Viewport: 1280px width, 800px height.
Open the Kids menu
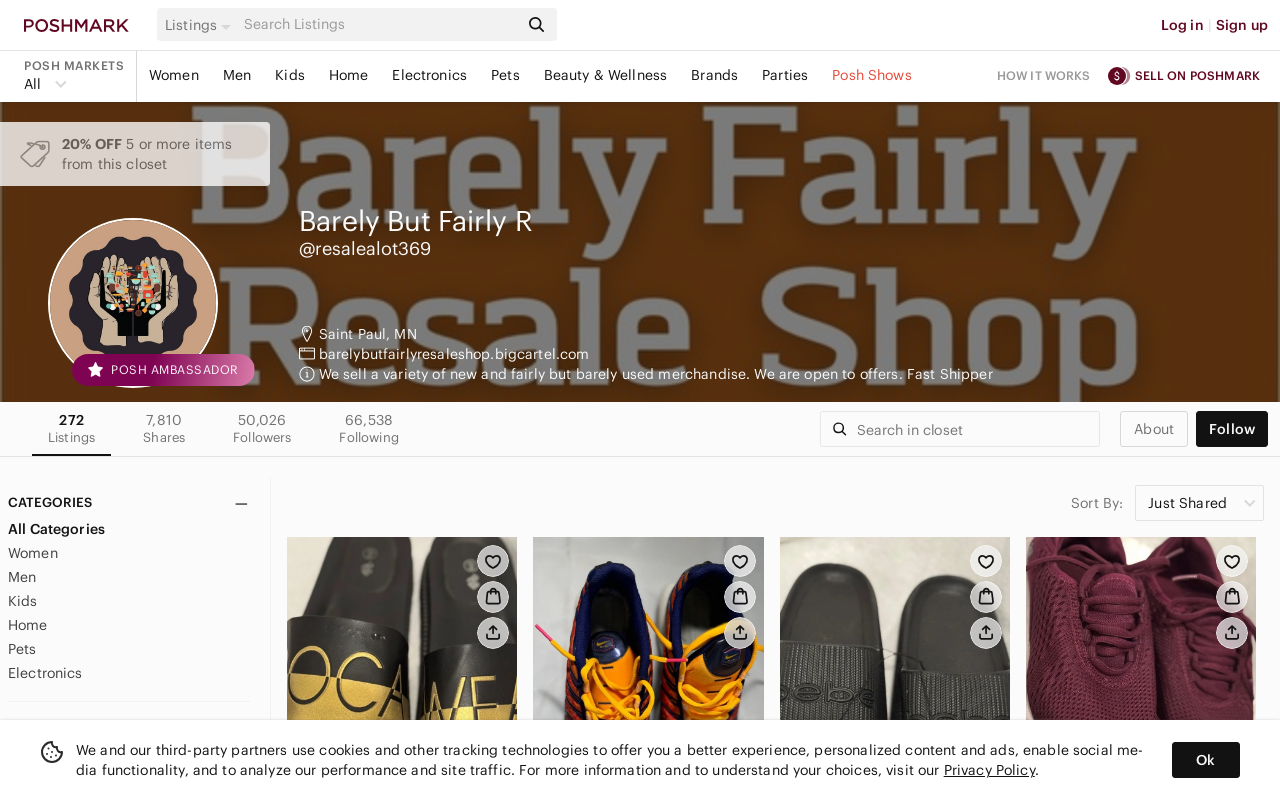click(x=290, y=75)
